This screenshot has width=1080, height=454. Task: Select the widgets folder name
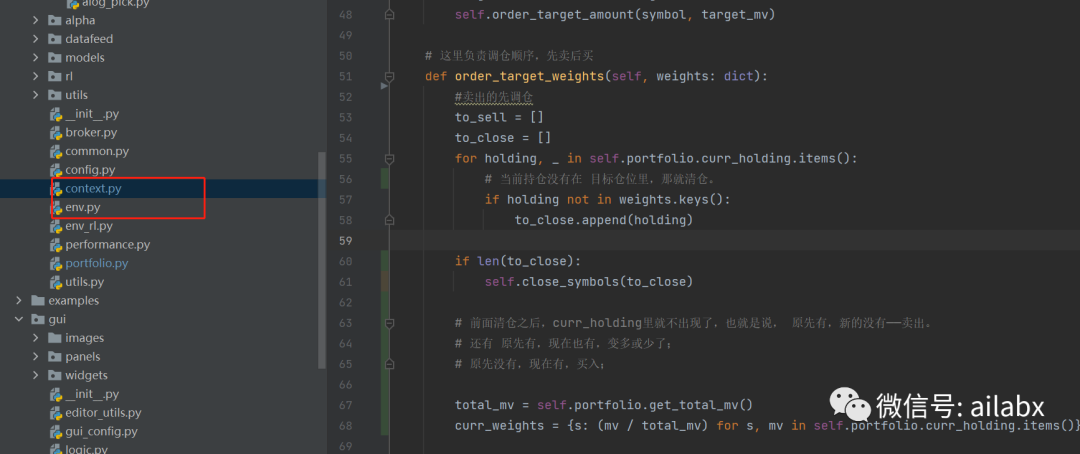(x=86, y=375)
